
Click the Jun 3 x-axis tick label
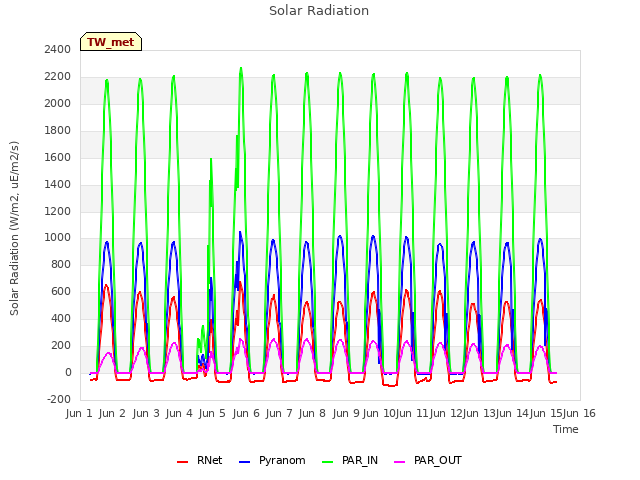click(146, 413)
